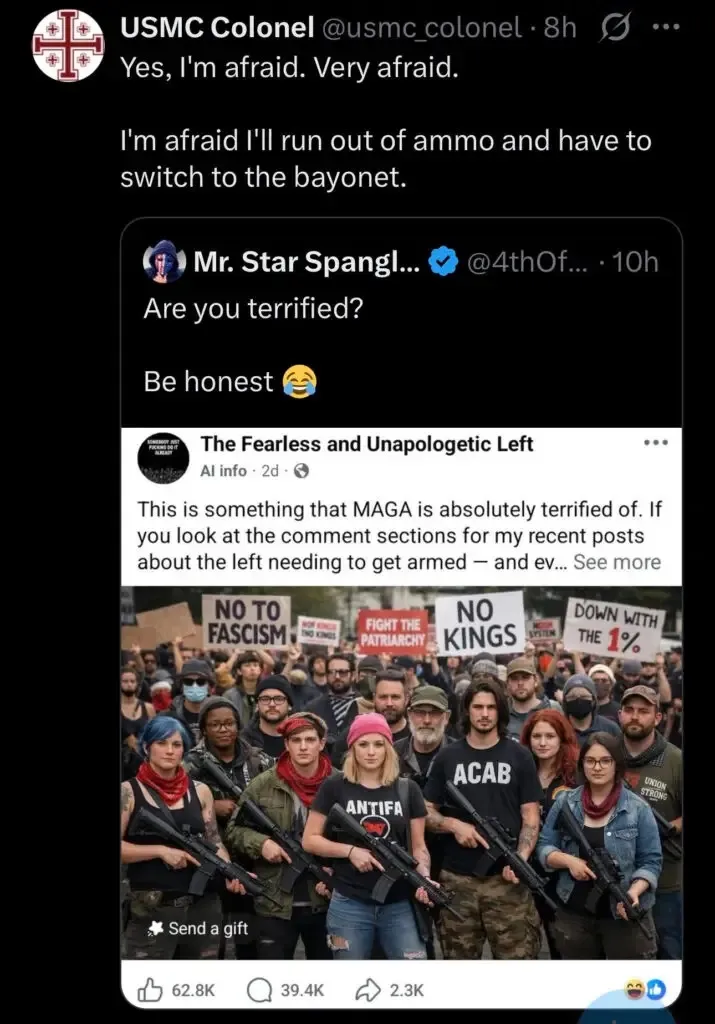
Task: Expand the post text with See more
Action: tap(617, 562)
